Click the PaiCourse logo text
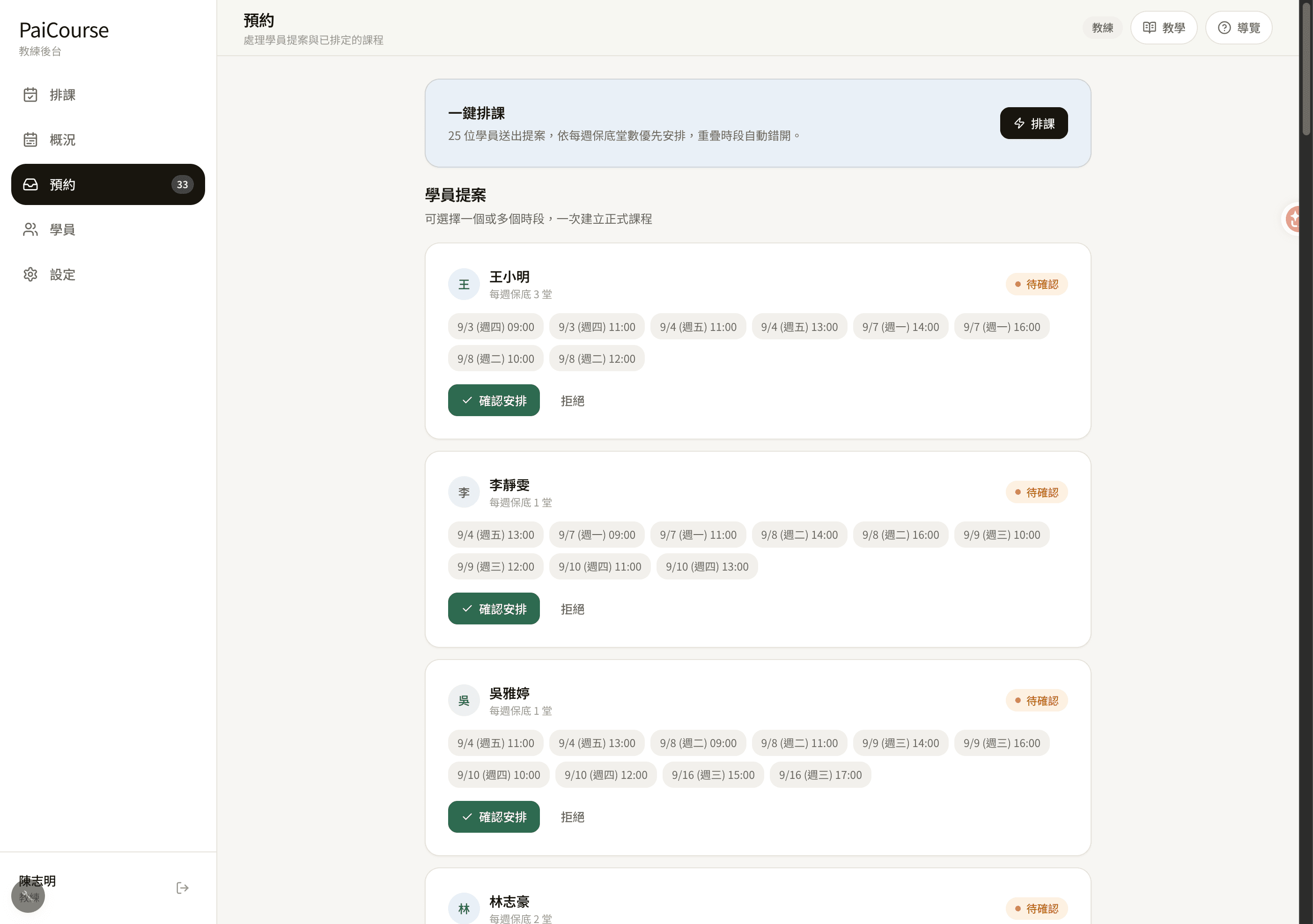 [x=64, y=30]
